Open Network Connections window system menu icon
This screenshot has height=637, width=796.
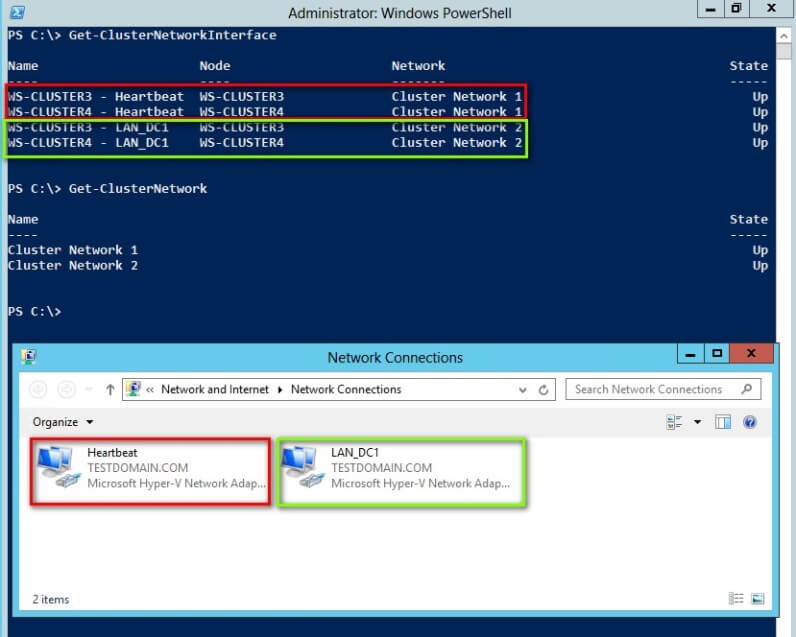(29, 357)
